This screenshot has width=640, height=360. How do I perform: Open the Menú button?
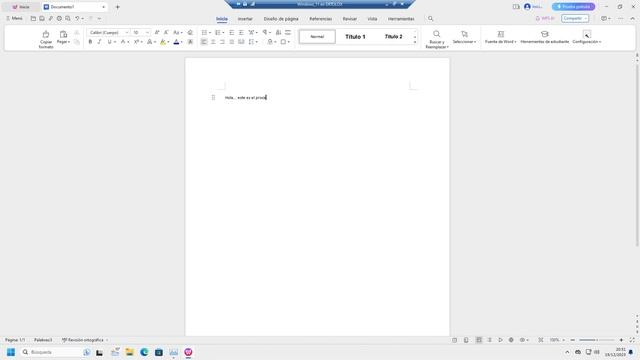14,18
